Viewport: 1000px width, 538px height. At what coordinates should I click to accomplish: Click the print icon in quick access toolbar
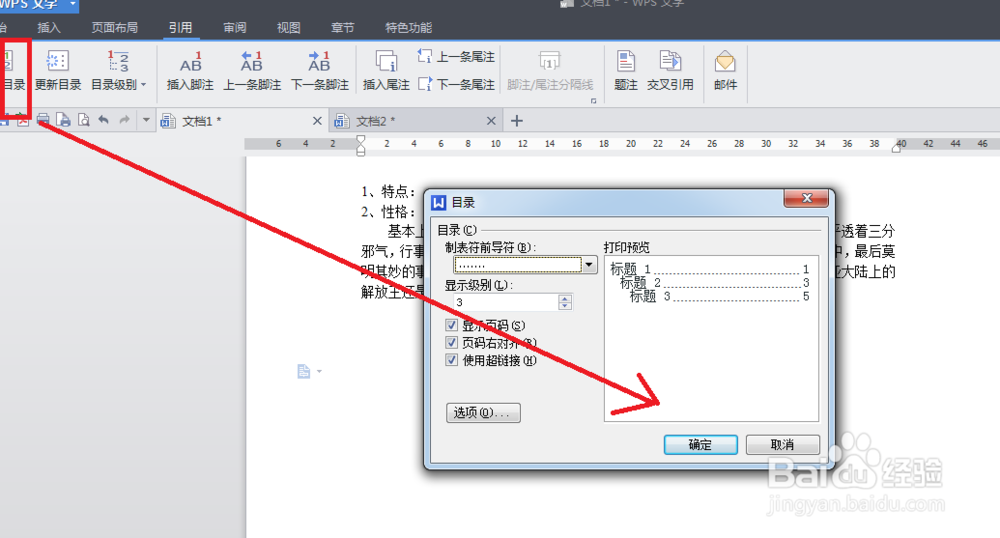pyautogui.click(x=43, y=120)
